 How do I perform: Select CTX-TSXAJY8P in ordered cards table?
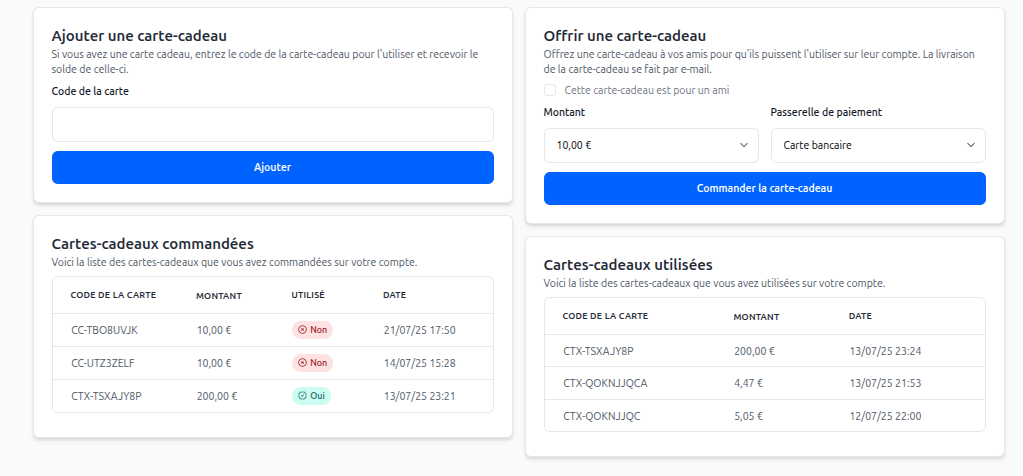coord(106,396)
